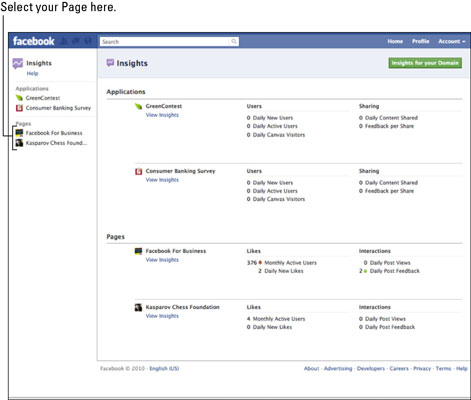The image size is (471, 400).
Task: Click the Insights icon in left sidebar
Action: 18,63
